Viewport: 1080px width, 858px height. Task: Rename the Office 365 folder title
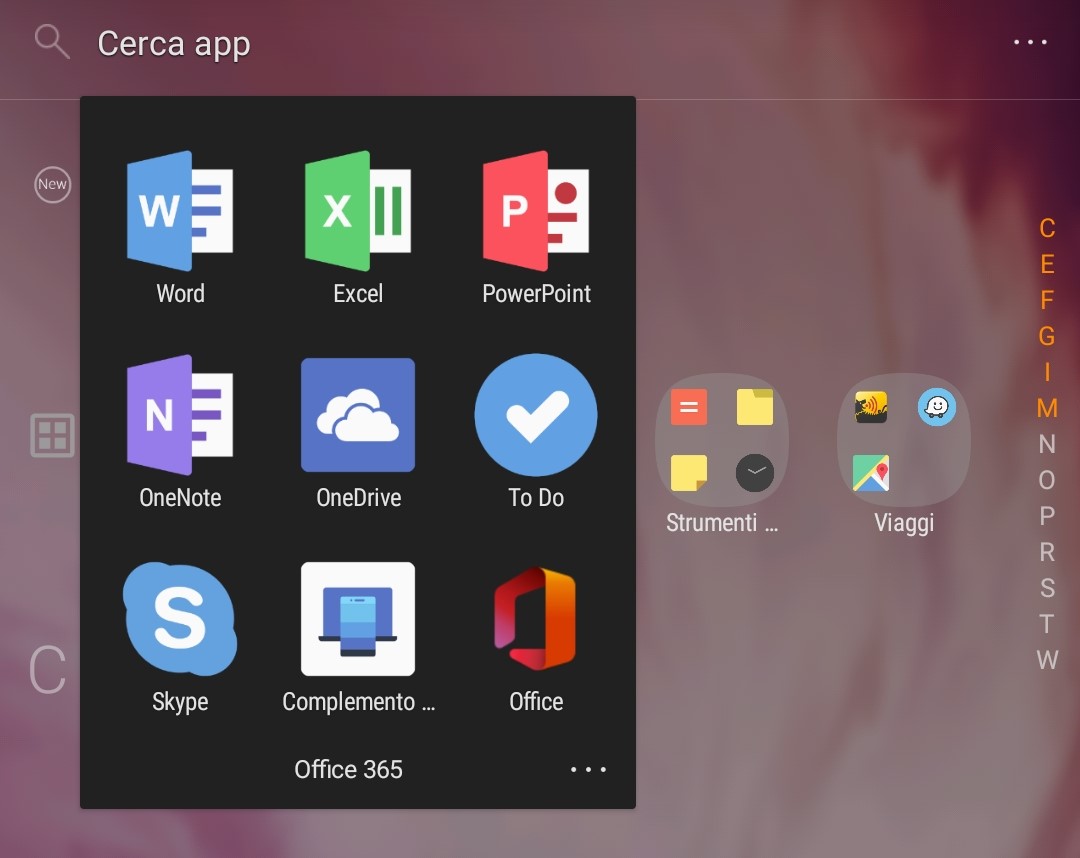coord(348,769)
